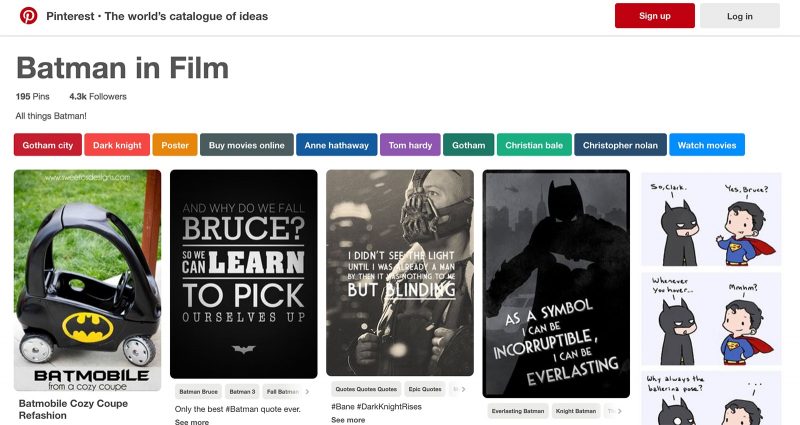The height and width of the screenshot is (425, 800).
Task: Click the Pinterest logo icon
Action: (x=29, y=16)
